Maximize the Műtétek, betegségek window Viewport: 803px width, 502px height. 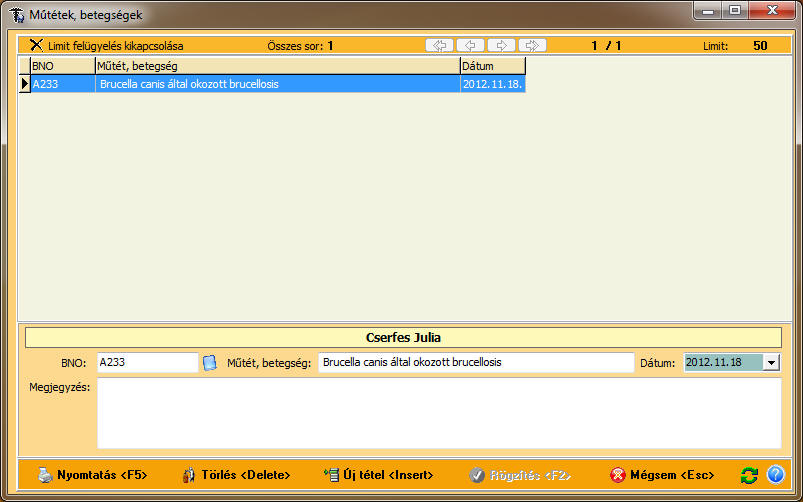coord(735,10)
